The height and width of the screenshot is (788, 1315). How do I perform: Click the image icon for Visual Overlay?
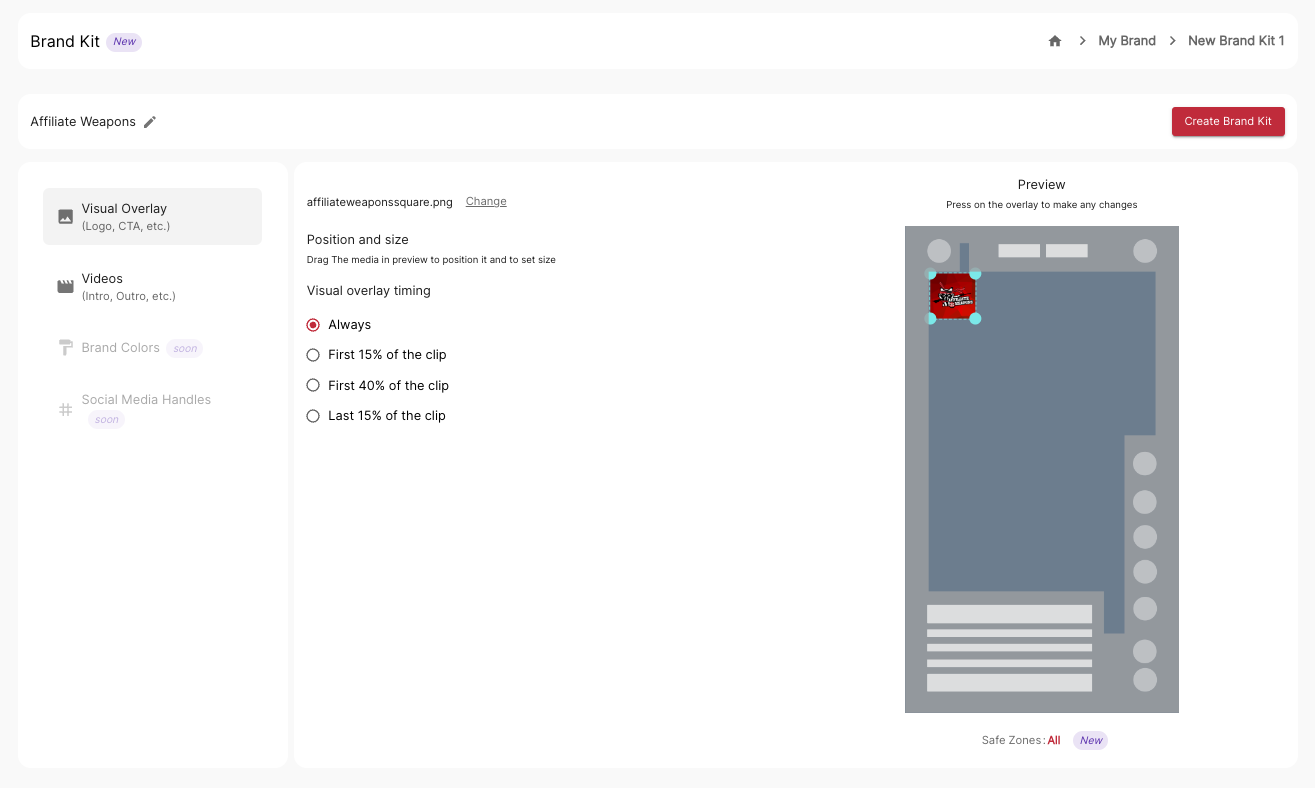tap(66, 216)
